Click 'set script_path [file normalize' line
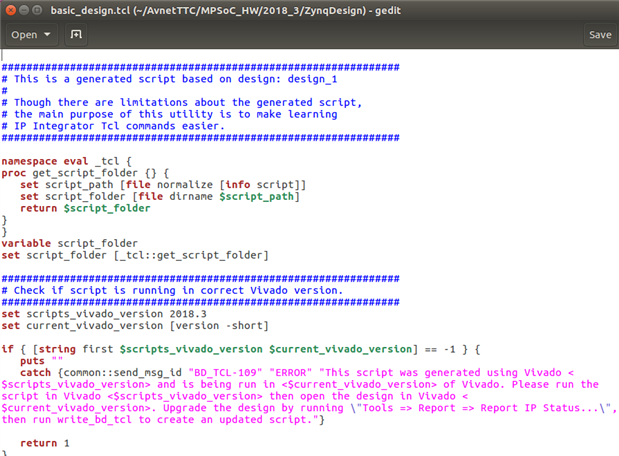Image resolution: width=619 pixels, height=456 pixels. coord(163,185)
